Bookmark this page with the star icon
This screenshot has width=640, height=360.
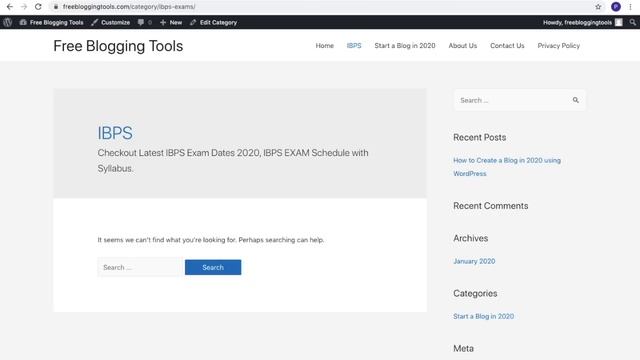click(x=598, y=7)
